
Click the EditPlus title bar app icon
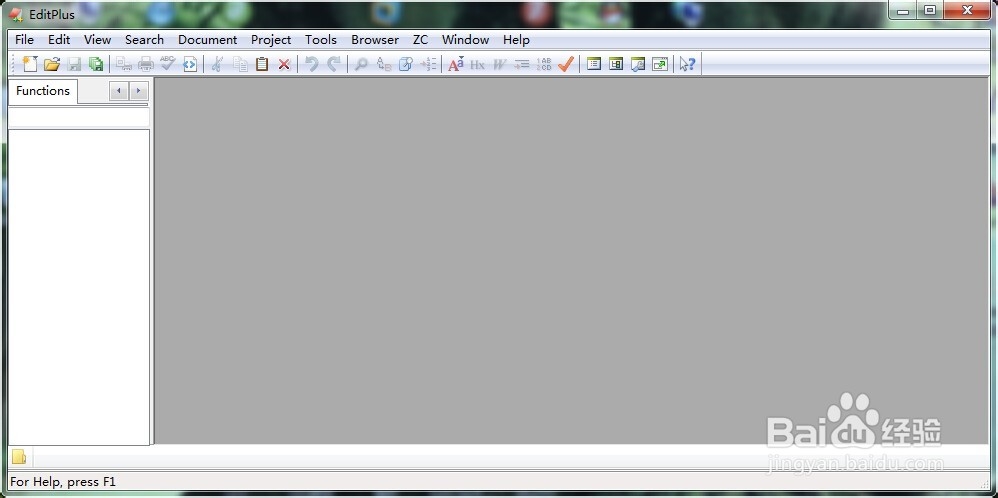click(17, 15)
